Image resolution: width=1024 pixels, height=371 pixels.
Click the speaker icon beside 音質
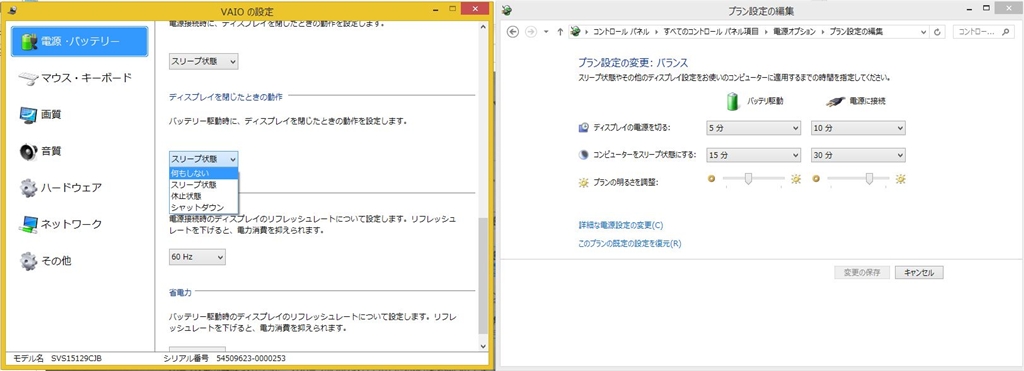pos(28,152)
